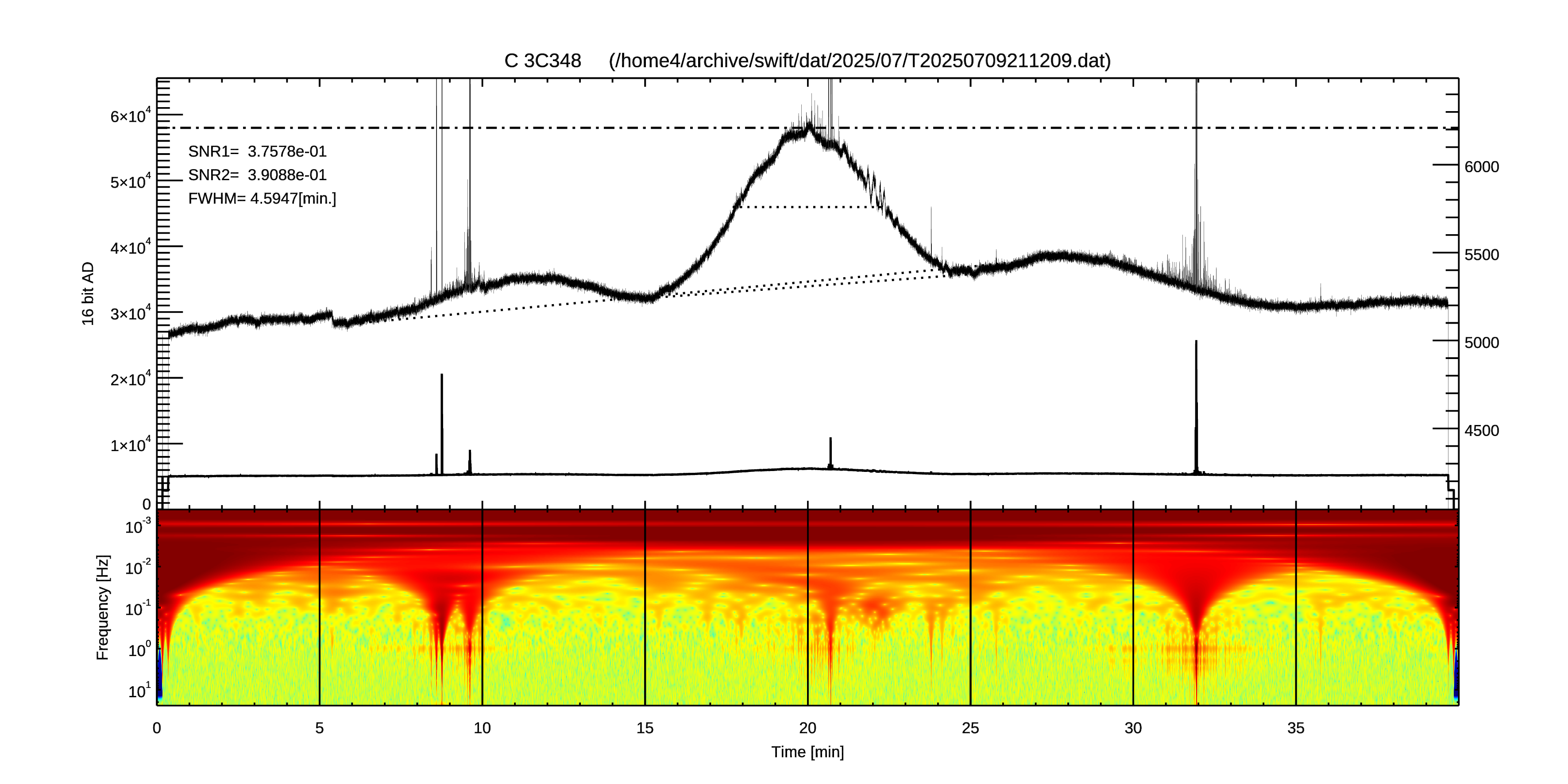
Task: Click the 10⁻¹ frequency tick label
Action: (139, 608)
